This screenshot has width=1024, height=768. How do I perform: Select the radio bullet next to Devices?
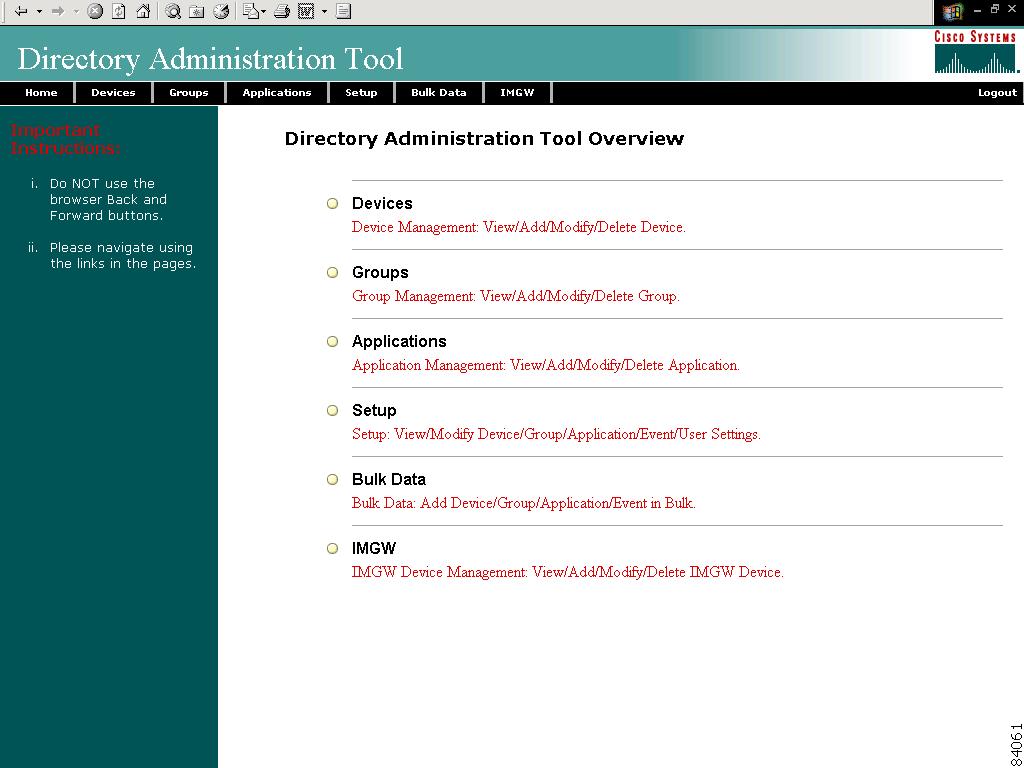pos(332,203)
